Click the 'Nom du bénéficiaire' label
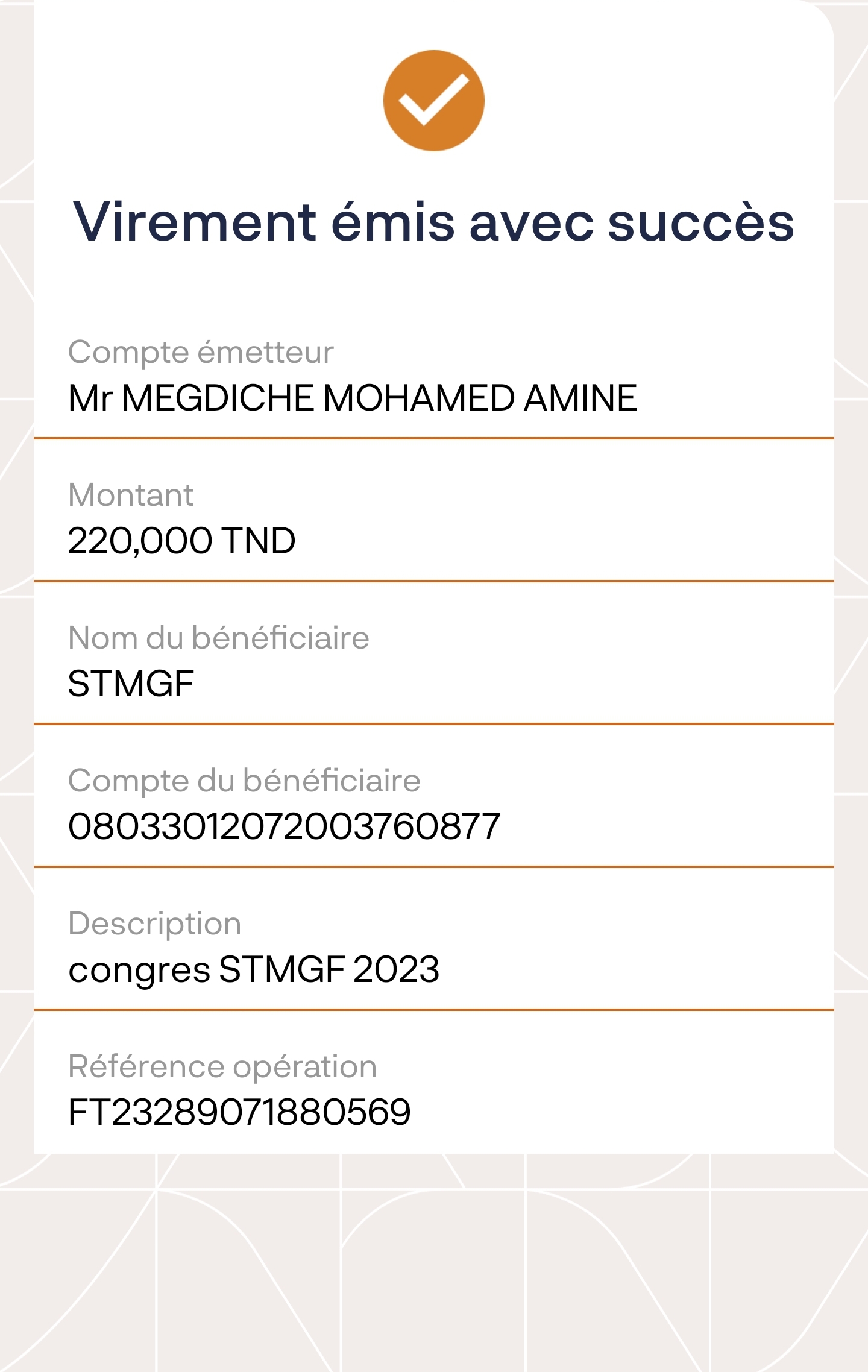The height and width of the screenshot is (1372, 868). [219, 638]
